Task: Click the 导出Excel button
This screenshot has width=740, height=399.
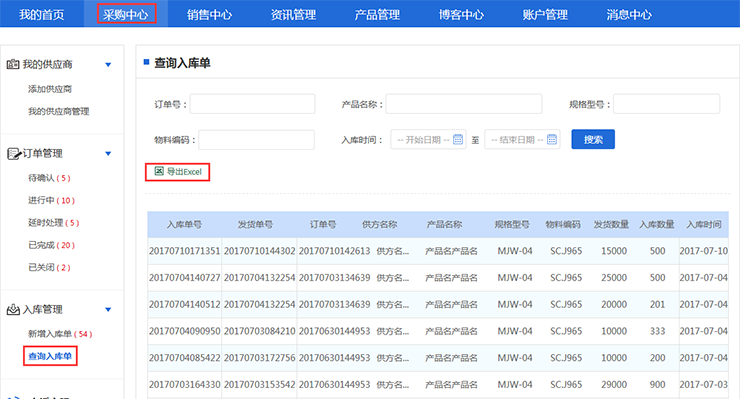Action: coord(177,172)
